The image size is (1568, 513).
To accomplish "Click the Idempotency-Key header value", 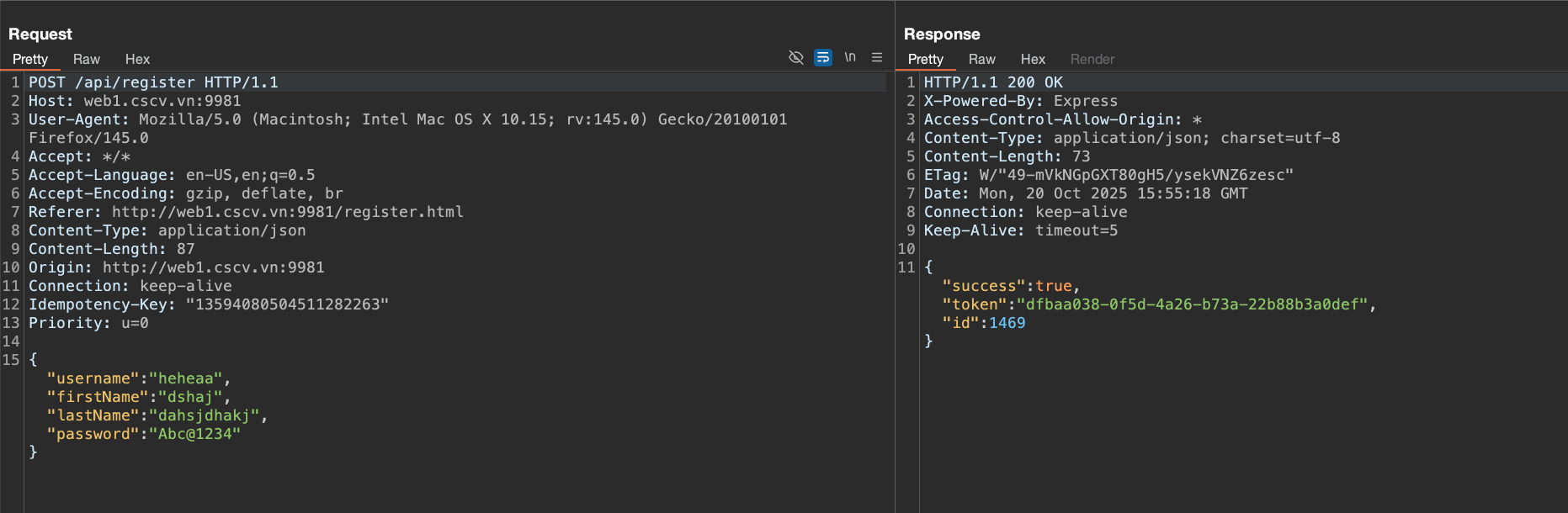I will [x=287, y=304].
